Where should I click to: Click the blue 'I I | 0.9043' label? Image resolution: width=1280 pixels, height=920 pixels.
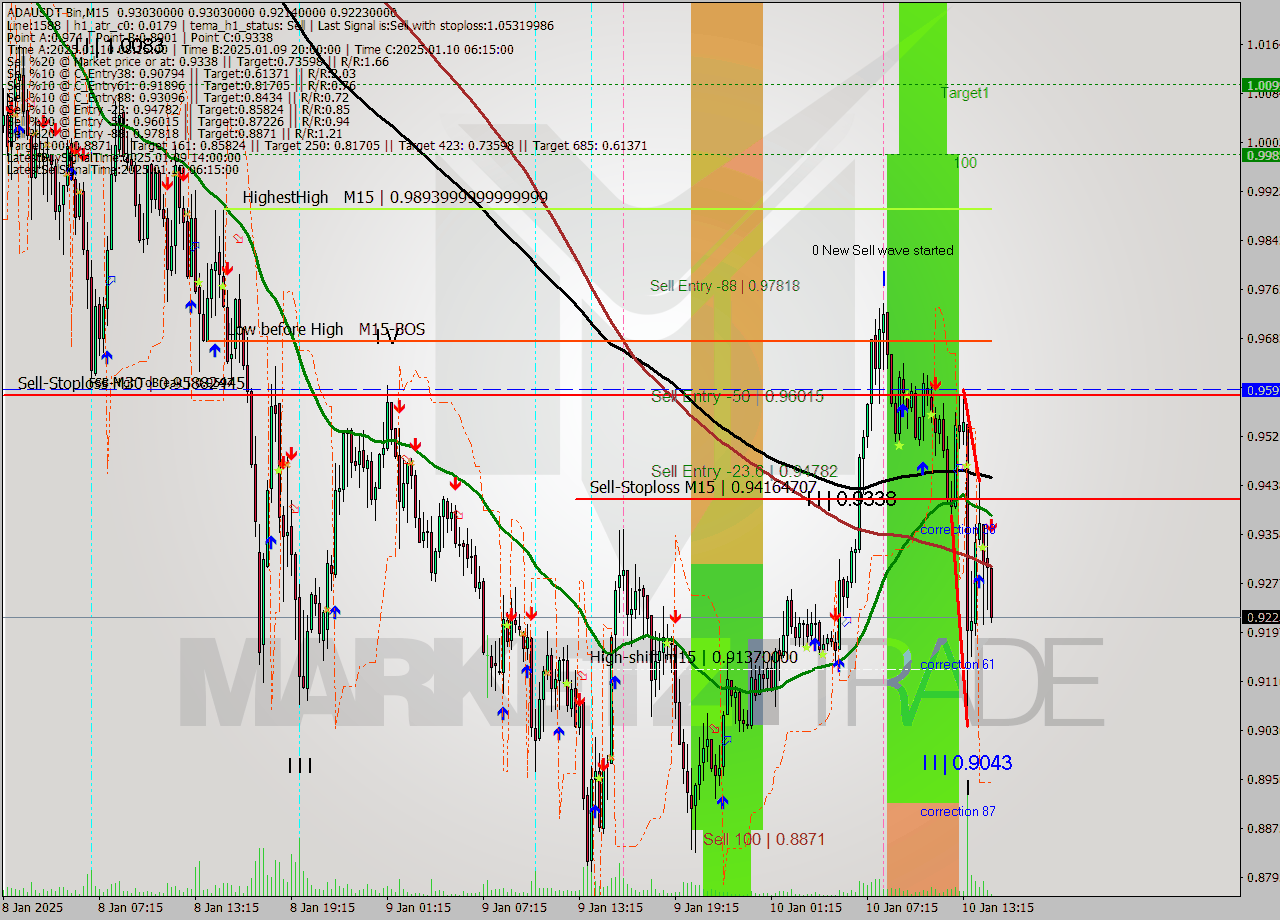click(x=967, y=763)
